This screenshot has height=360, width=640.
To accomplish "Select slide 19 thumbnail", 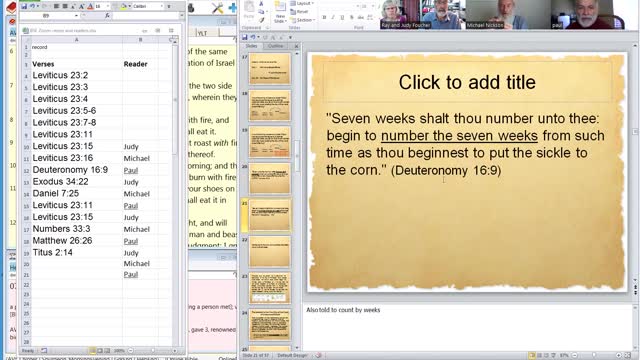I will pyautogui.click(x=269, y=142).
